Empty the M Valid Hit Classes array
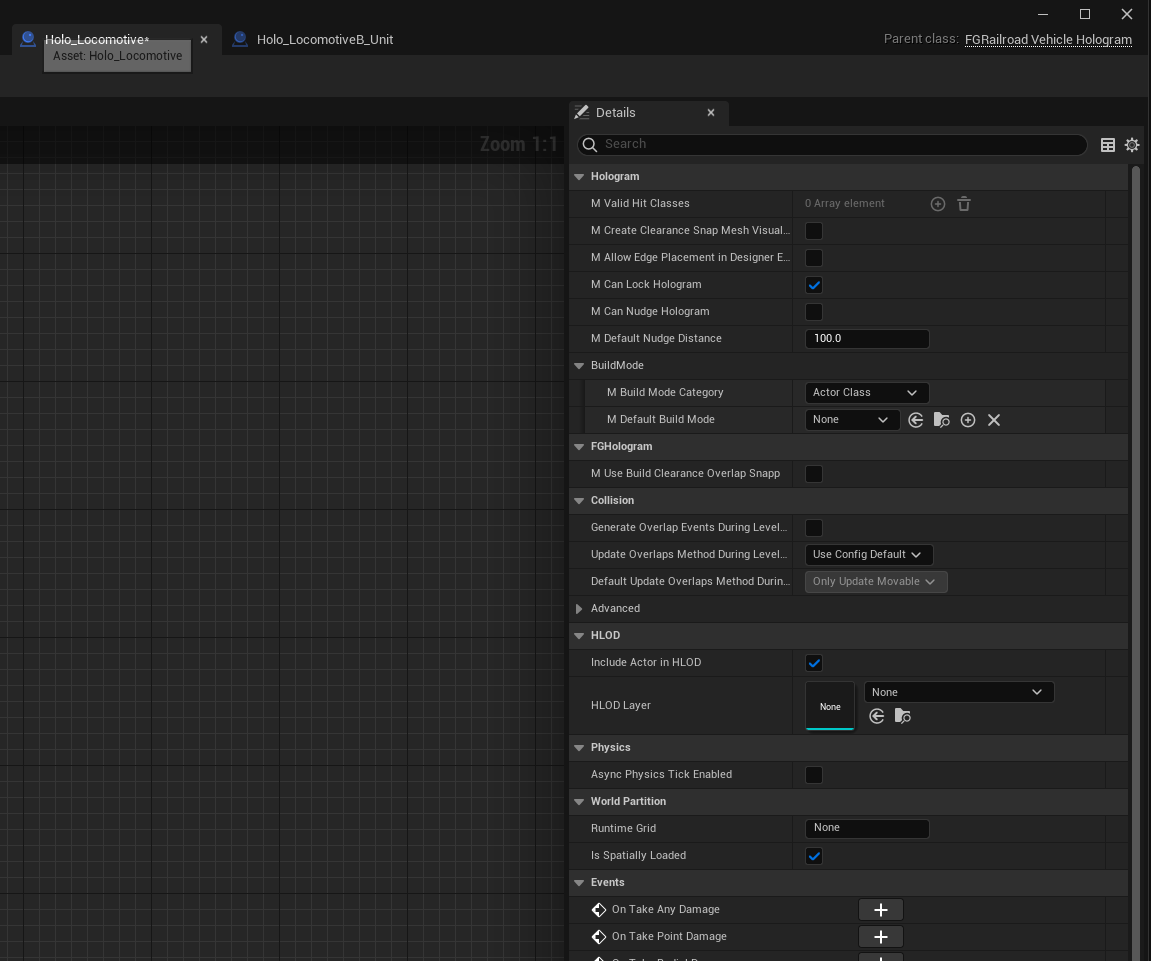Screen dimensions: 1151x961 [x=964, y=204]
